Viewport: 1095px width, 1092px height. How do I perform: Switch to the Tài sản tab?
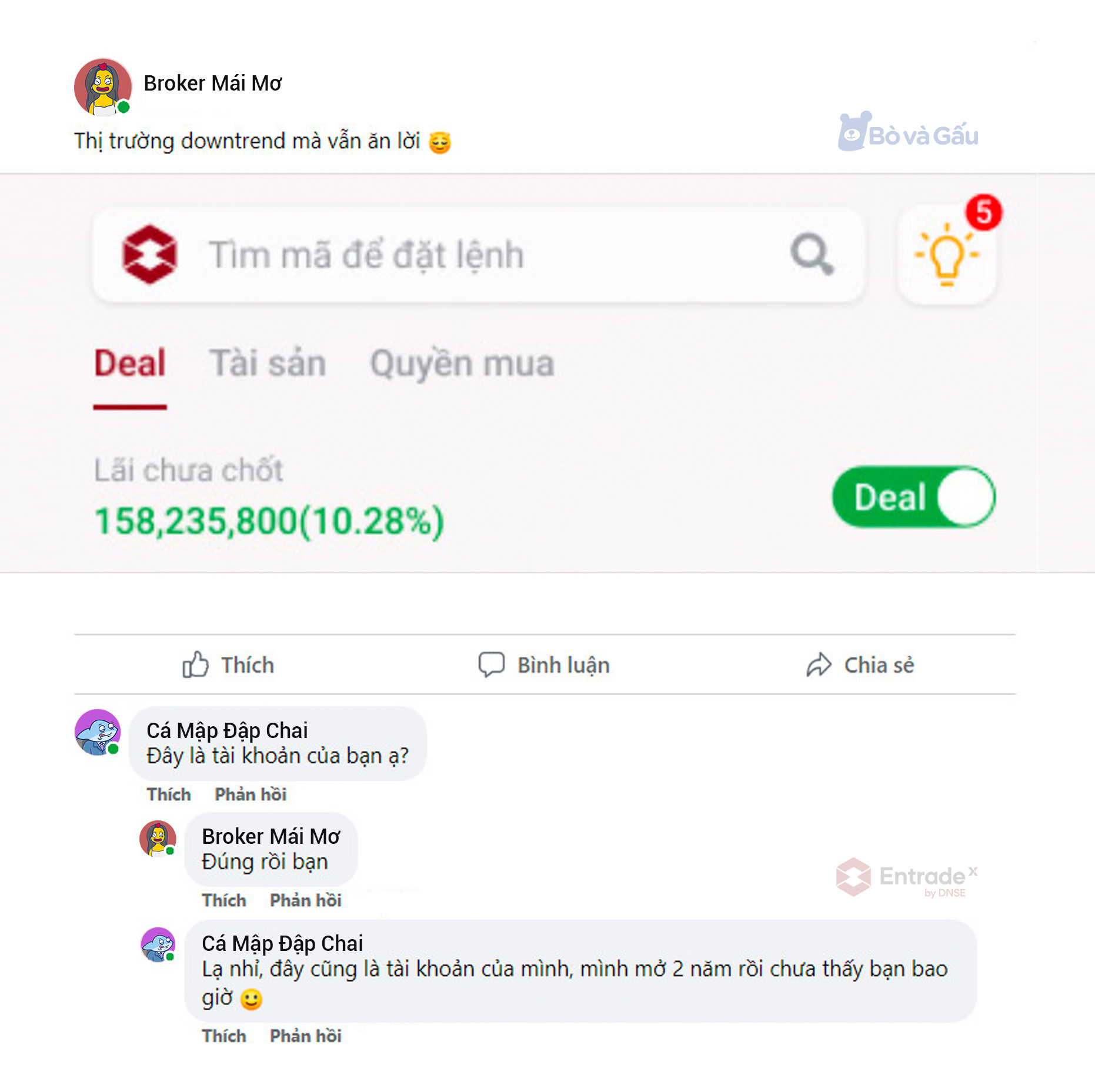(268, 363)
